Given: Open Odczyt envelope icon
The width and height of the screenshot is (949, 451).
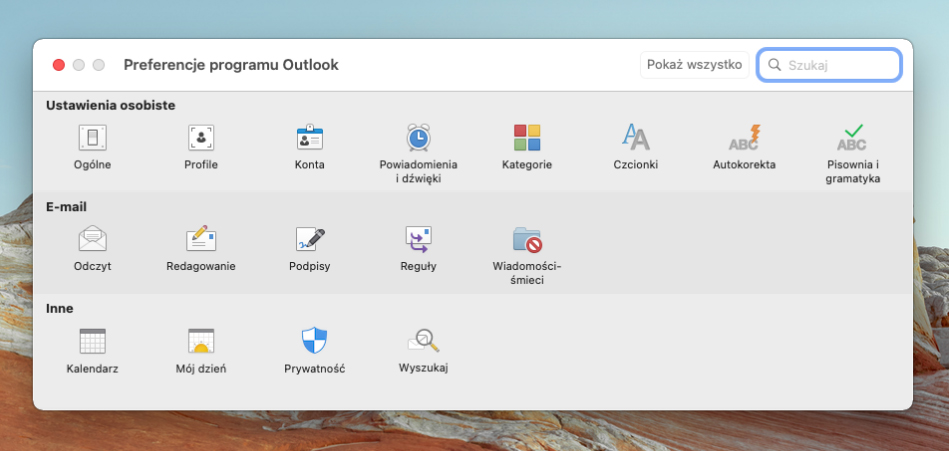Looking at the screenshot, I should tap(93, 239).
